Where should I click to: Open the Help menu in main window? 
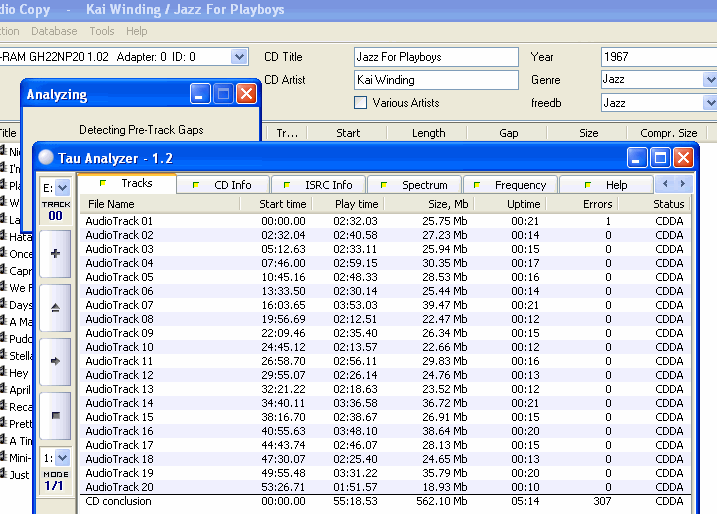[137, 31]
